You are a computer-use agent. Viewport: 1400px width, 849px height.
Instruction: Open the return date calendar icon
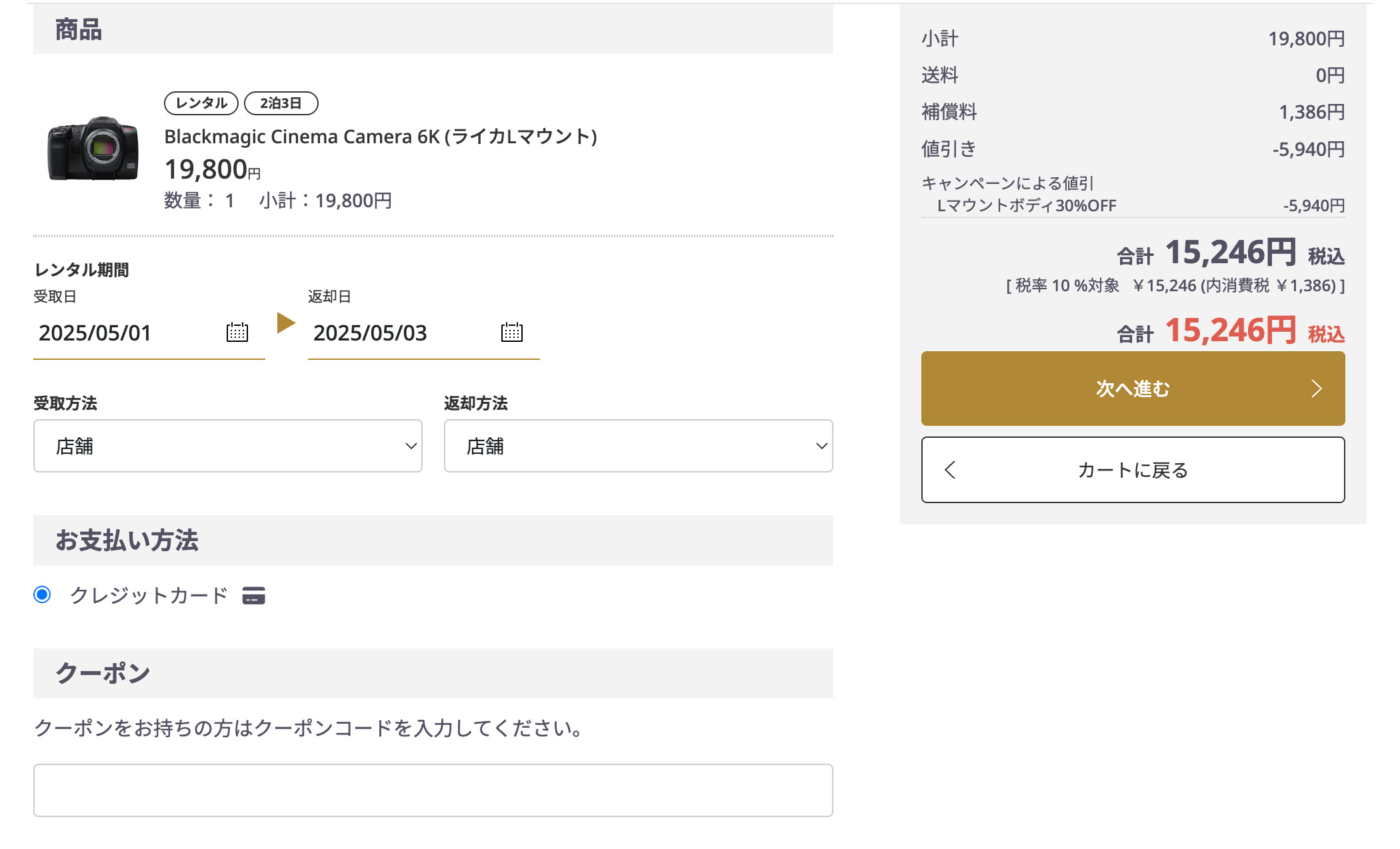512,332
